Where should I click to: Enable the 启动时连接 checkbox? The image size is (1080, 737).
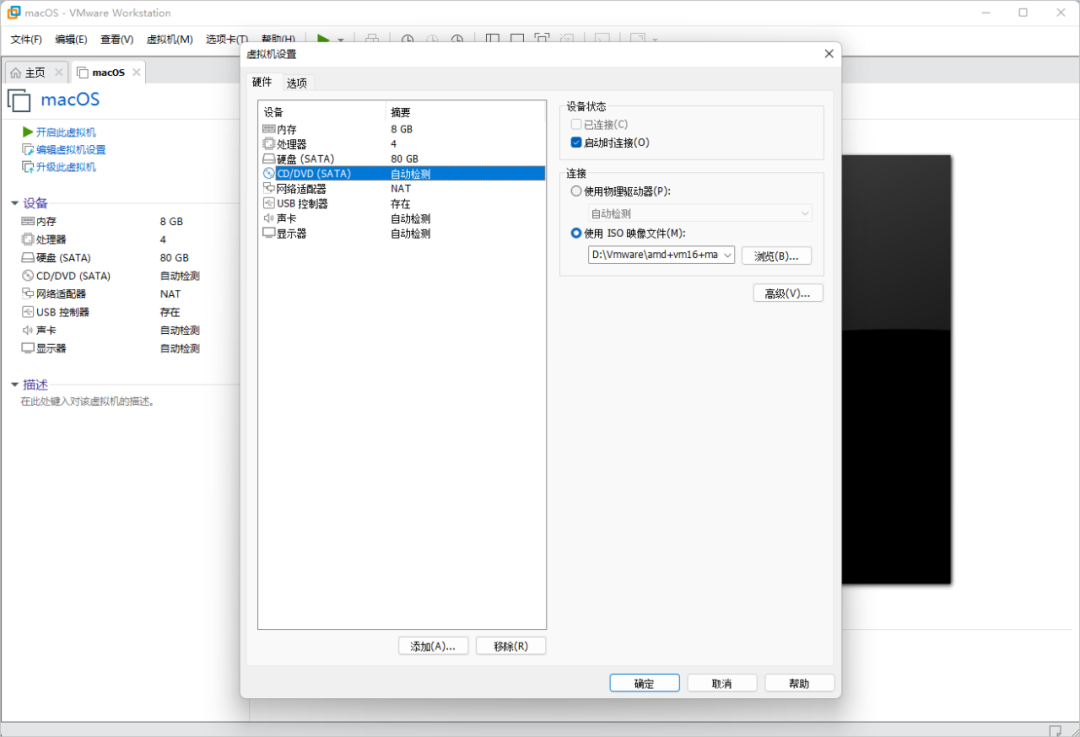tap(576, 143)
